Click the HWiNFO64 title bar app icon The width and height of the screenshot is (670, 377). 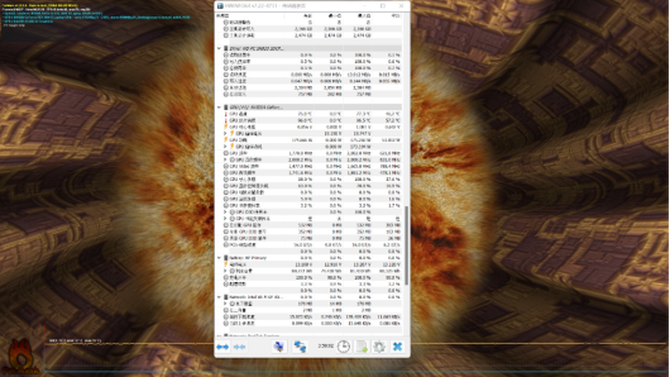[x=220, y=6]
